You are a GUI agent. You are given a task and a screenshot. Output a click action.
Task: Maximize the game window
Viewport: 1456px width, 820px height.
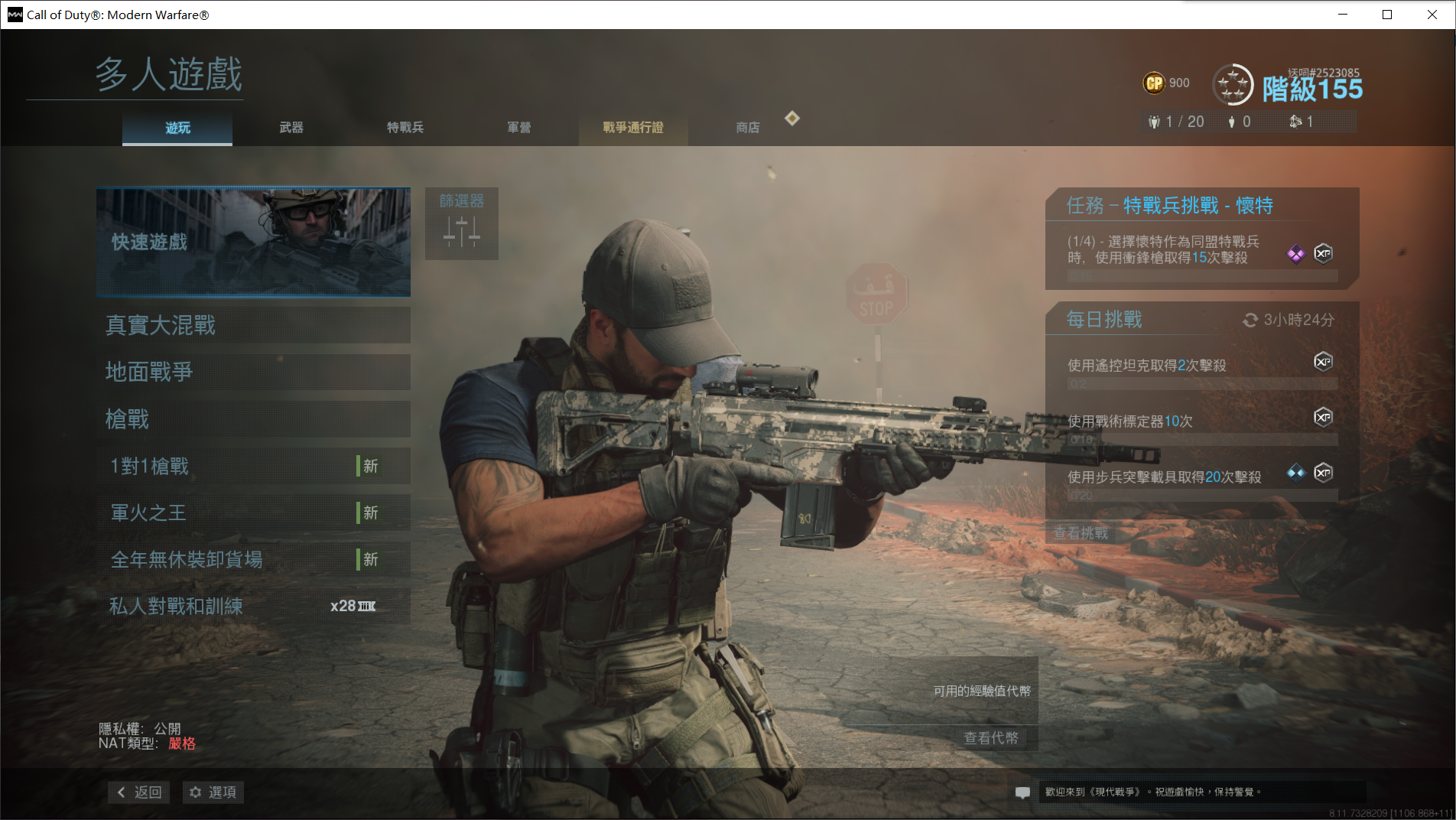coord(1387,15)
